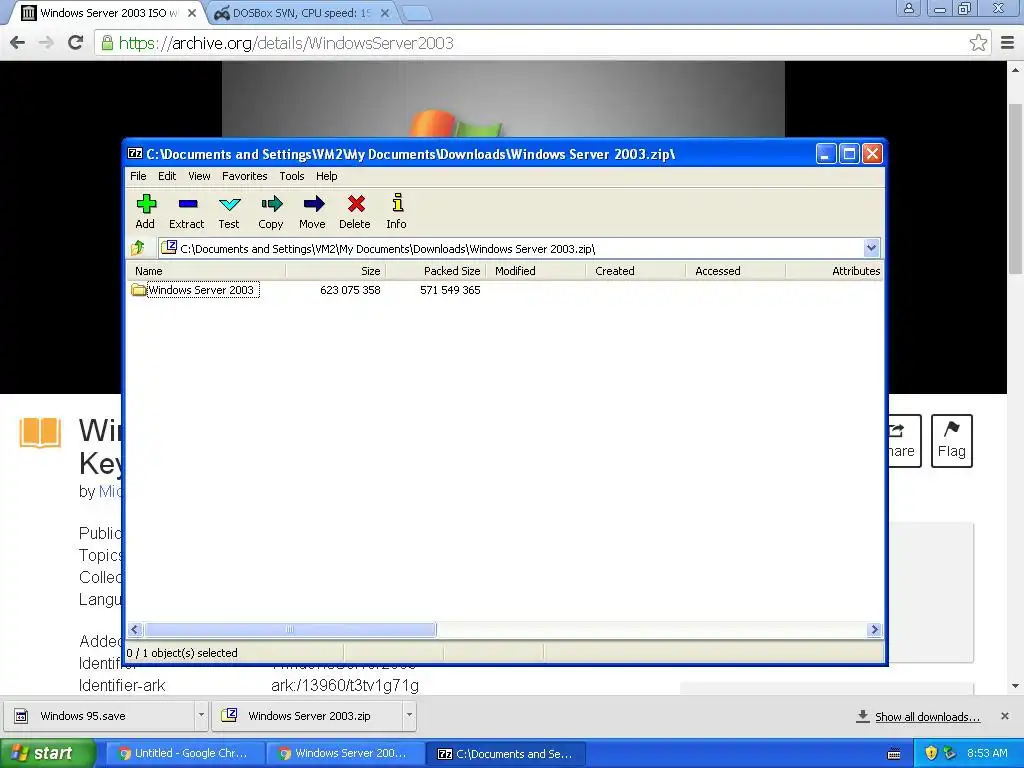This screenshot has width=1024, height=768.
Task: Click the horizontal scrollbar right arrow
Action: point(874,630)
